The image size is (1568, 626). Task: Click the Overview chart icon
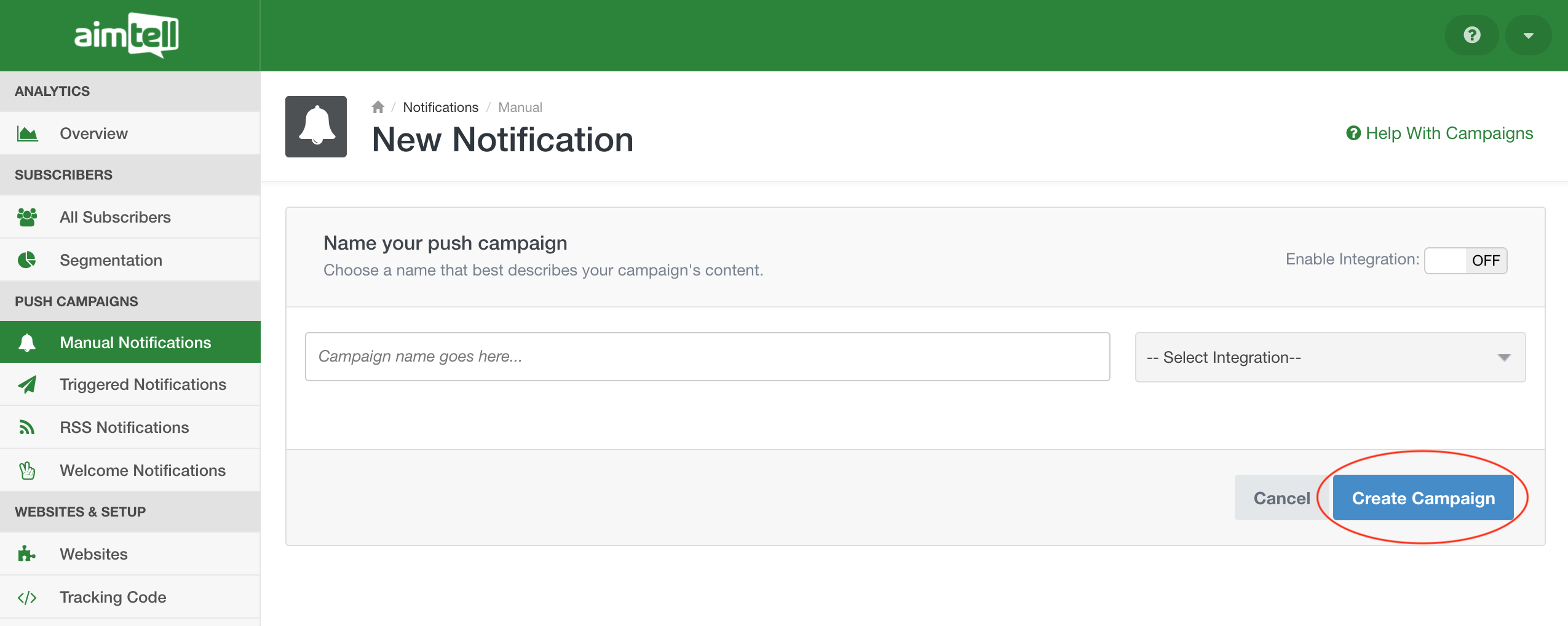click(x=27, y=133)
